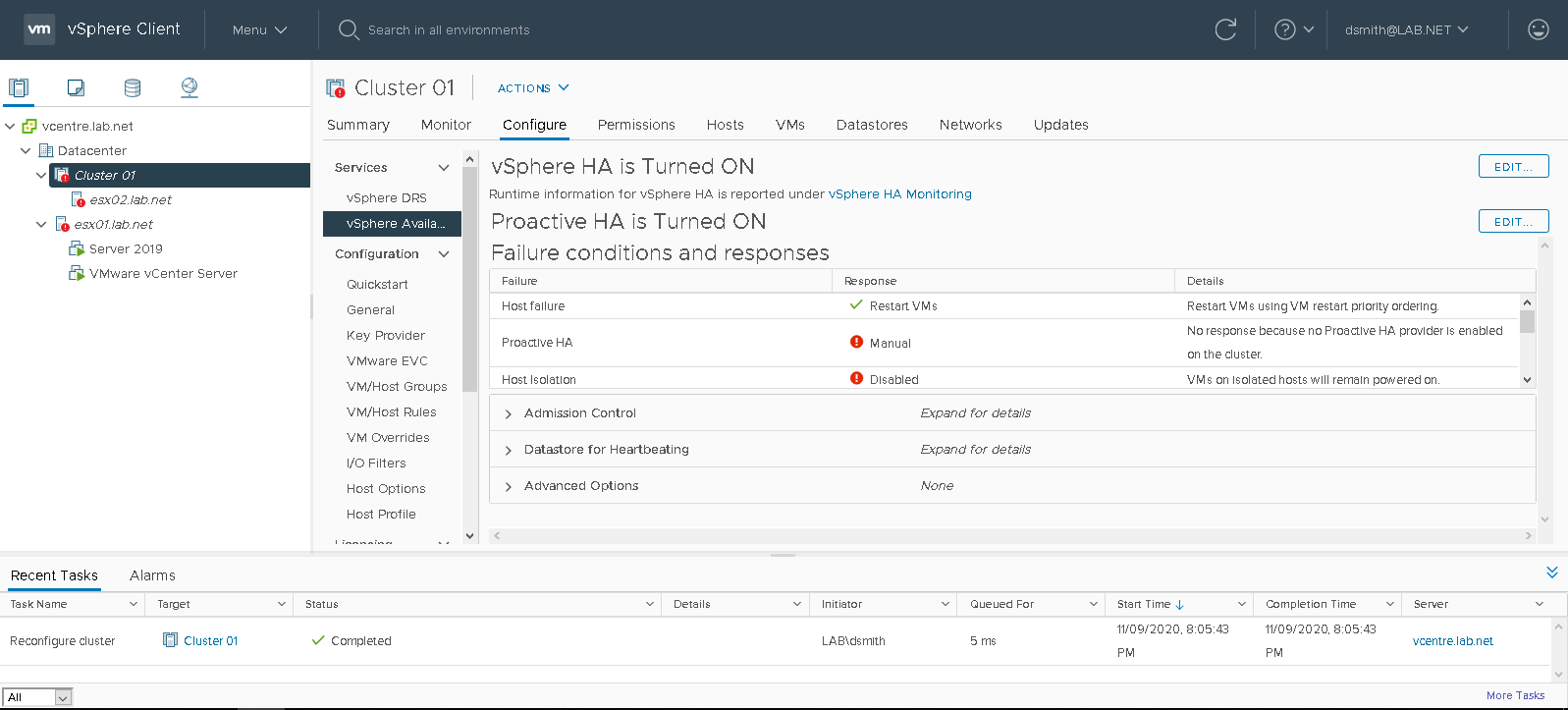Switch to the VMs tab
1568x710 pixels.
point(790,125)
